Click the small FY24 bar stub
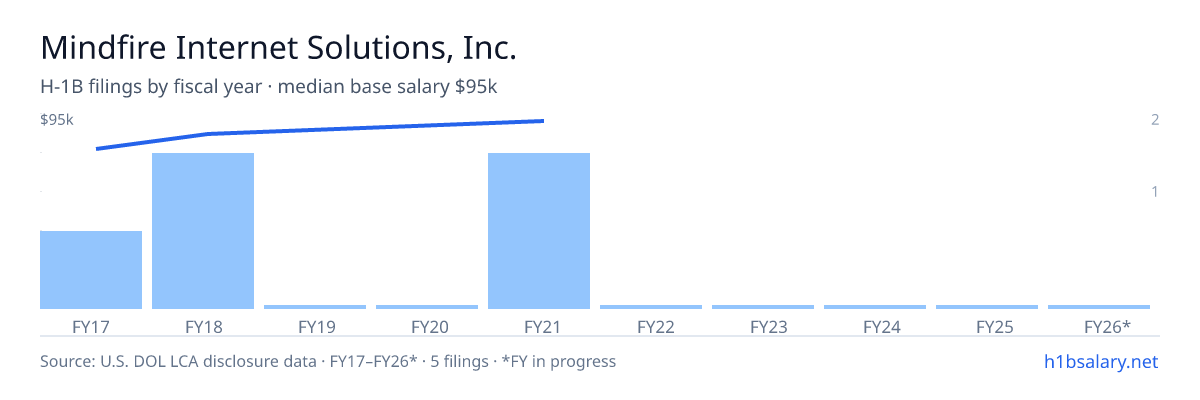The image size is (1200, 400). coord(875,307)
